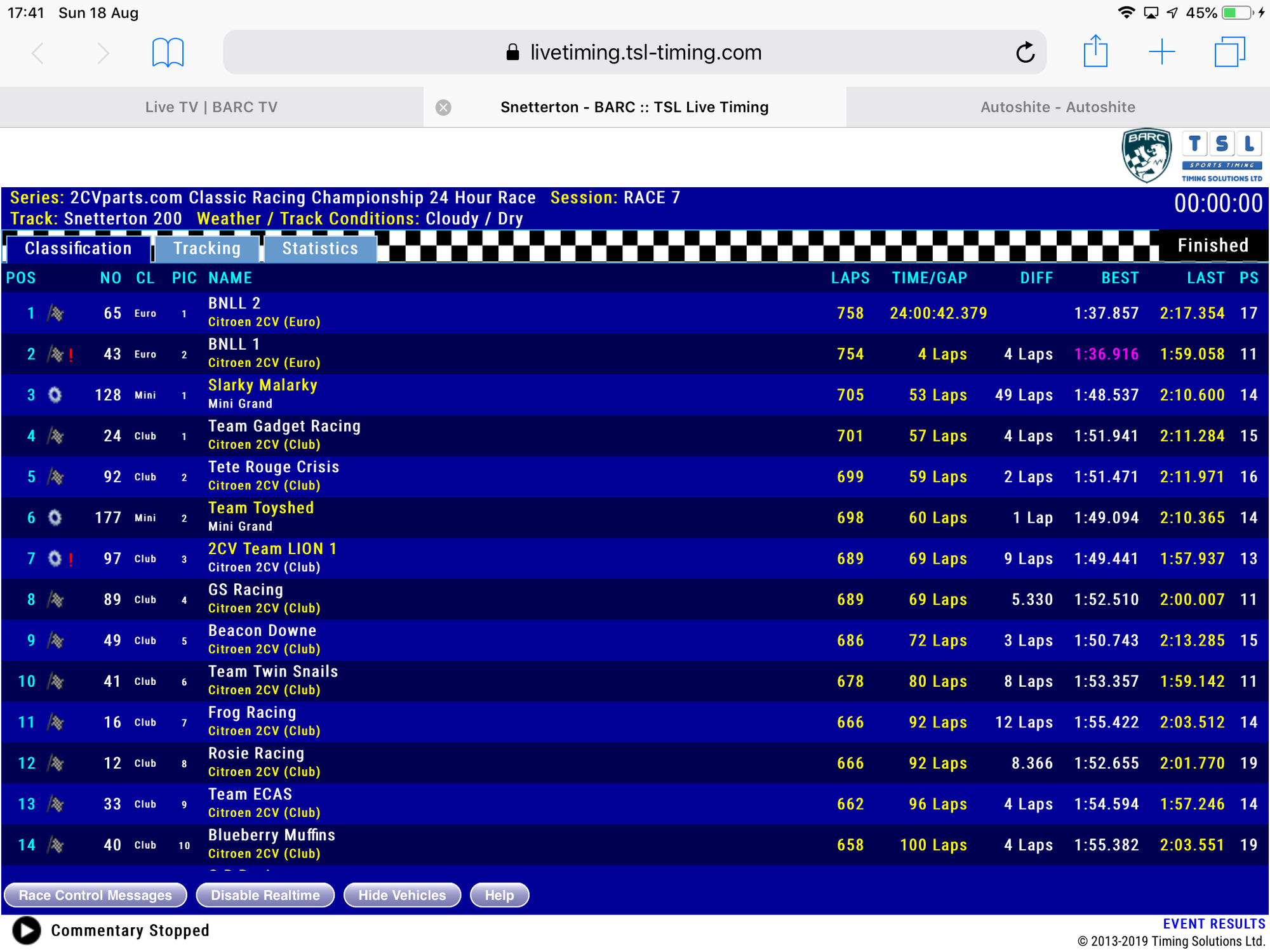Viewport: 1270px width, 952px height.
Task: Click the flag icon for Team Gadget Racing
Action: [x=56, y=436]
